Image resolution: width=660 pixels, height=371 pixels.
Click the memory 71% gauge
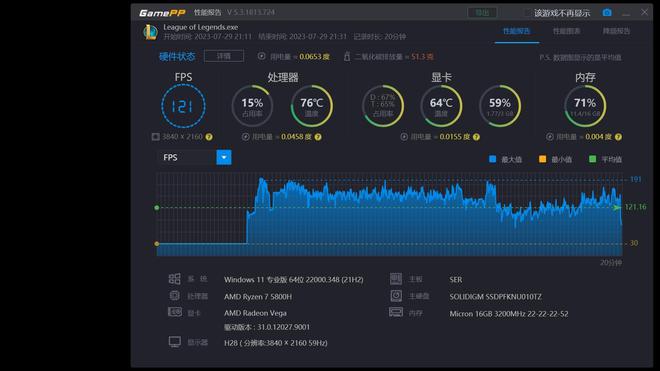point(585,106)
